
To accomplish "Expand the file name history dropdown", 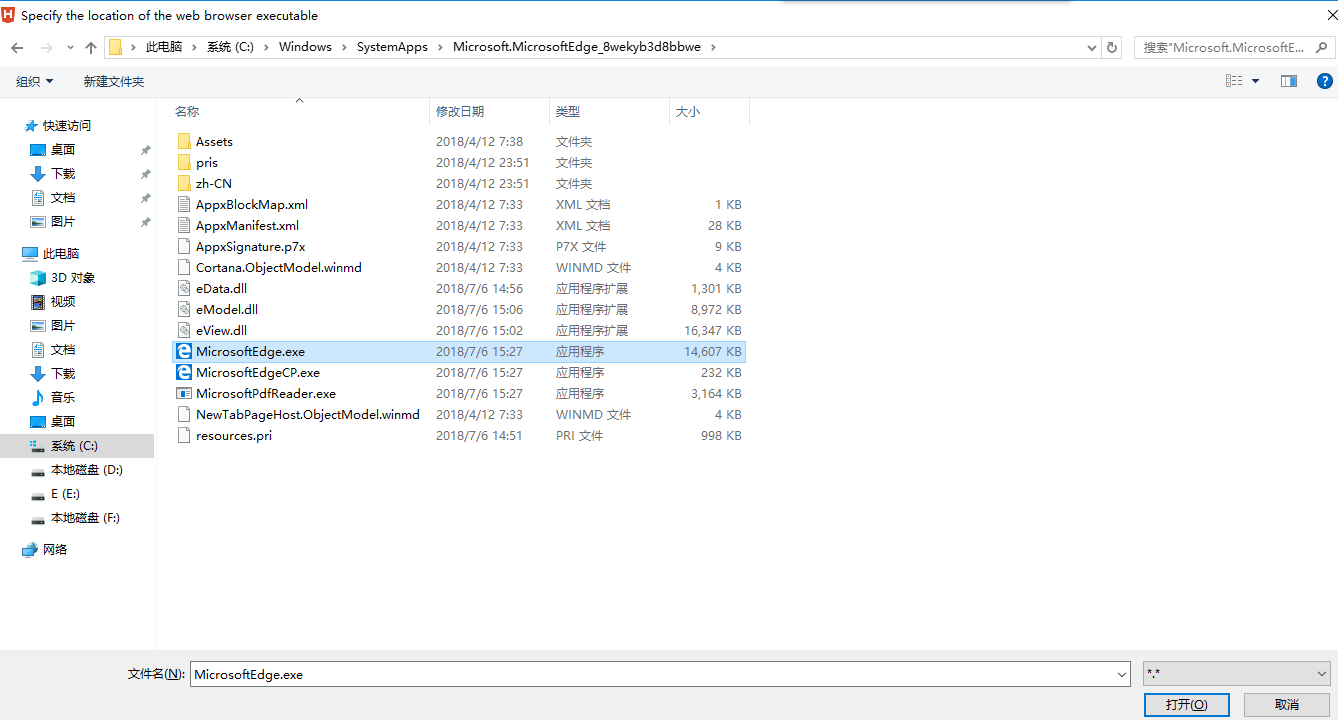I will [x=1122, y=674].
